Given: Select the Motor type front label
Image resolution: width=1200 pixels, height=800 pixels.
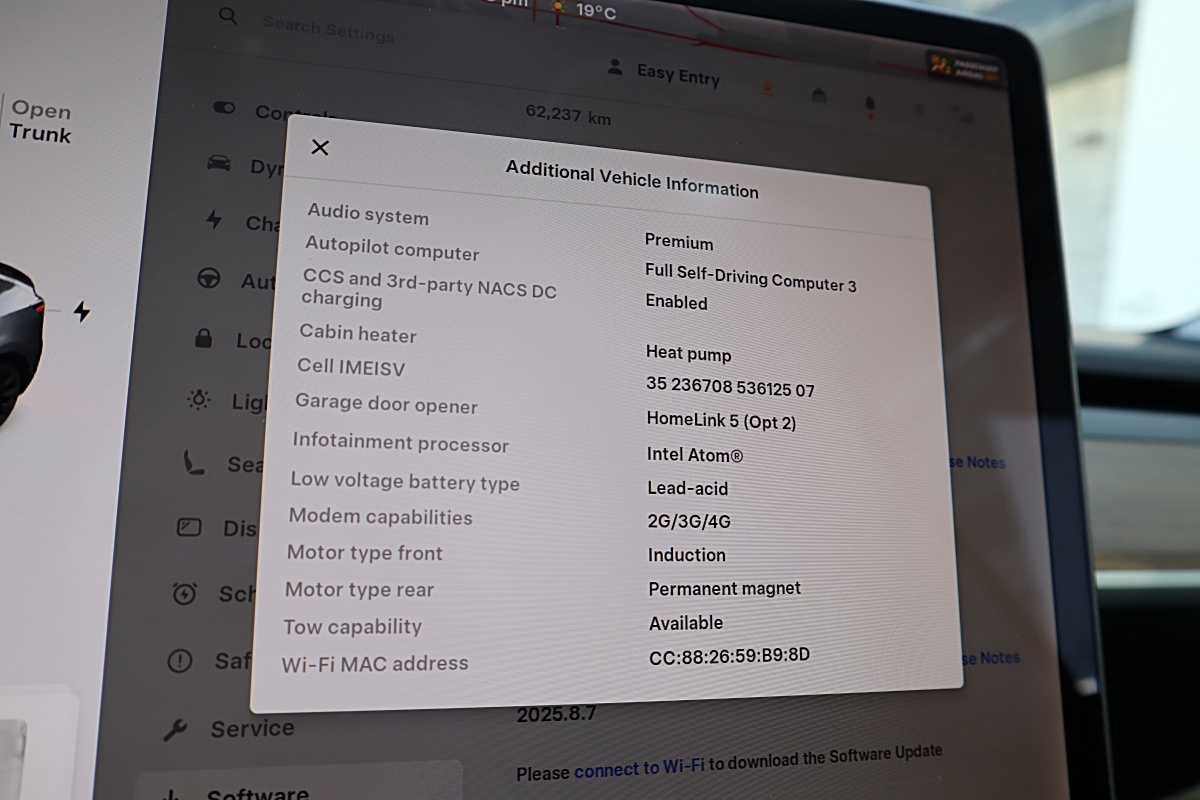Looking at the screenshot, I should [364, 553].
